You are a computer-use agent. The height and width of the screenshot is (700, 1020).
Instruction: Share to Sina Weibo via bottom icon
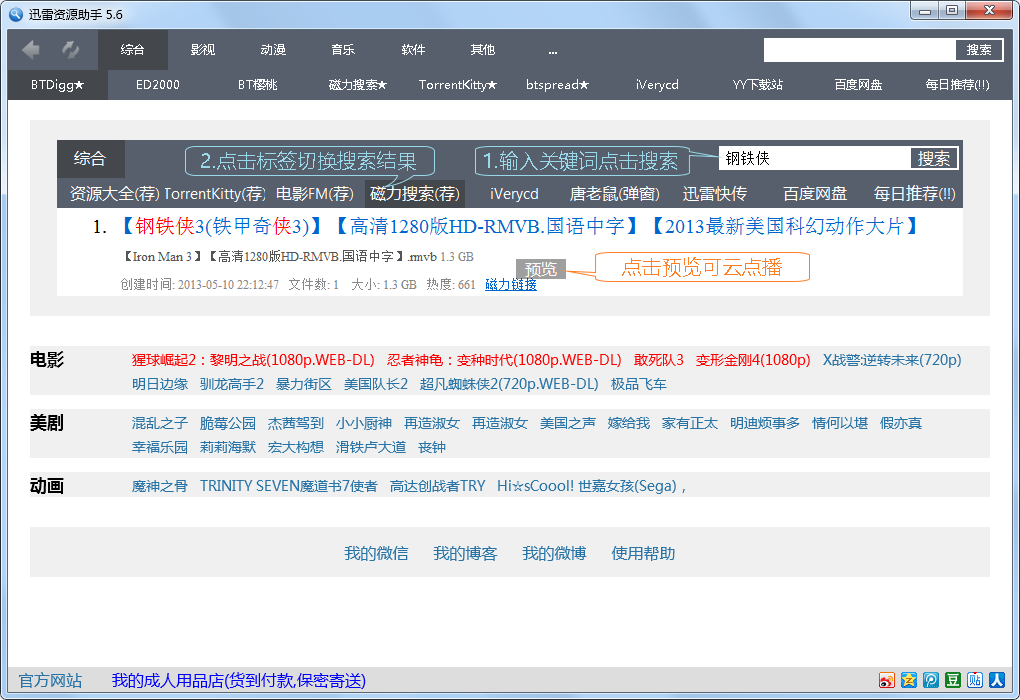pyautogui.click(x=886, y=680)
